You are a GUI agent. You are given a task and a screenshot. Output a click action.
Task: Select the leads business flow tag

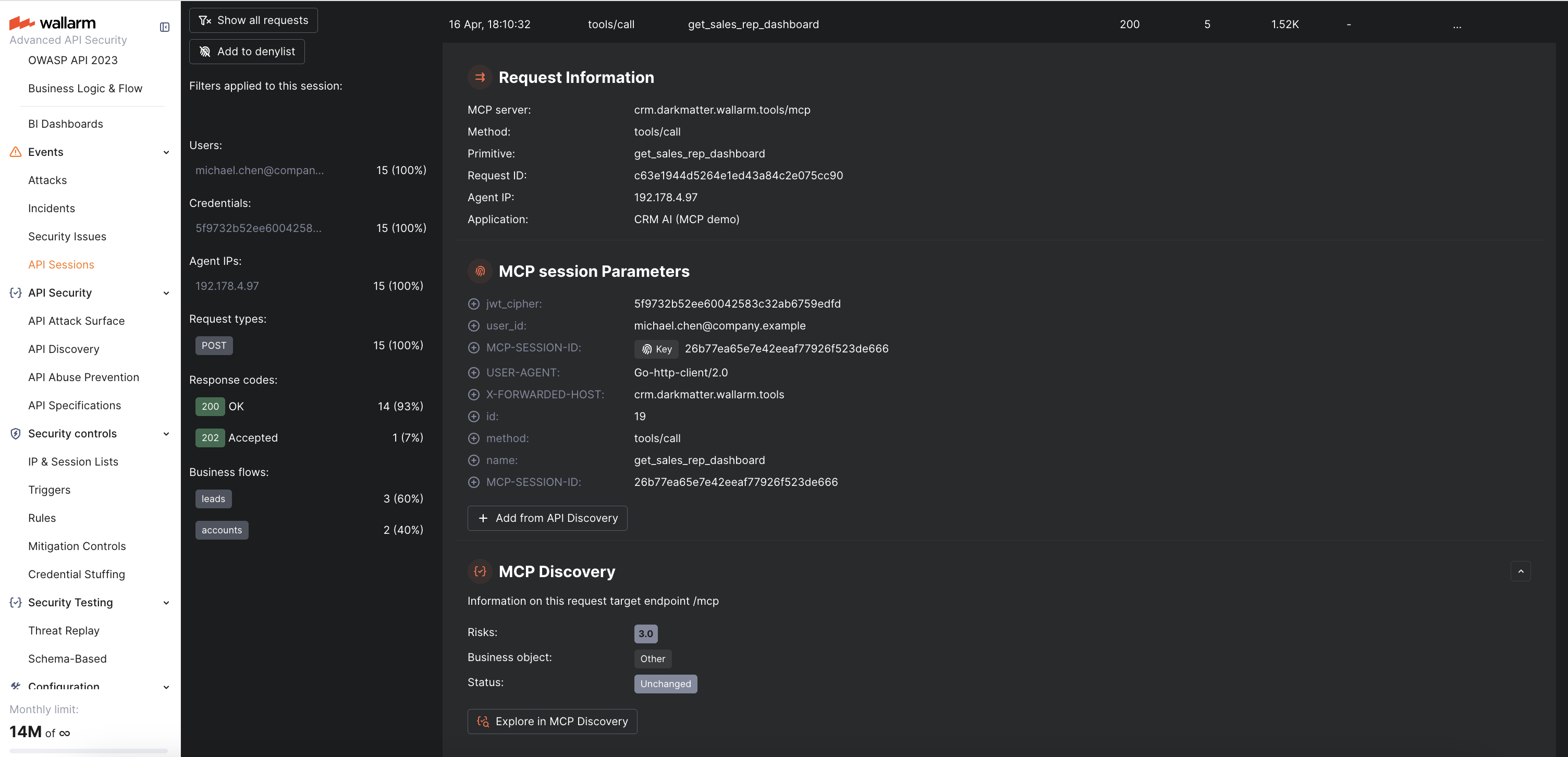(213, 499)
